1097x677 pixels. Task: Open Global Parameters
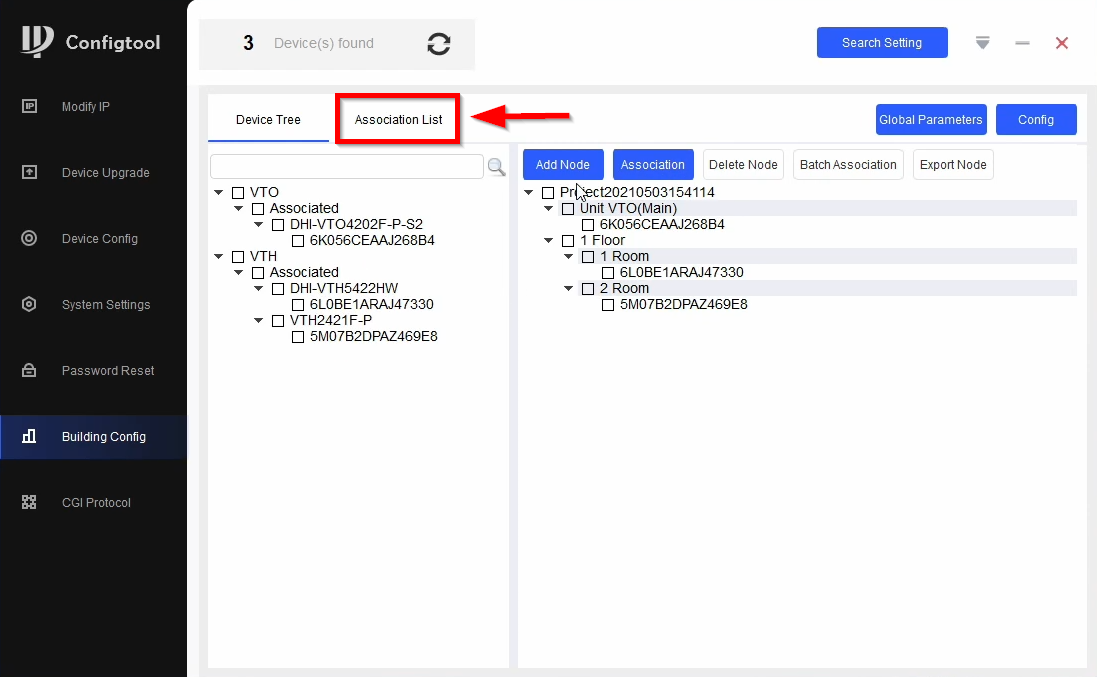tap(931, 120)
